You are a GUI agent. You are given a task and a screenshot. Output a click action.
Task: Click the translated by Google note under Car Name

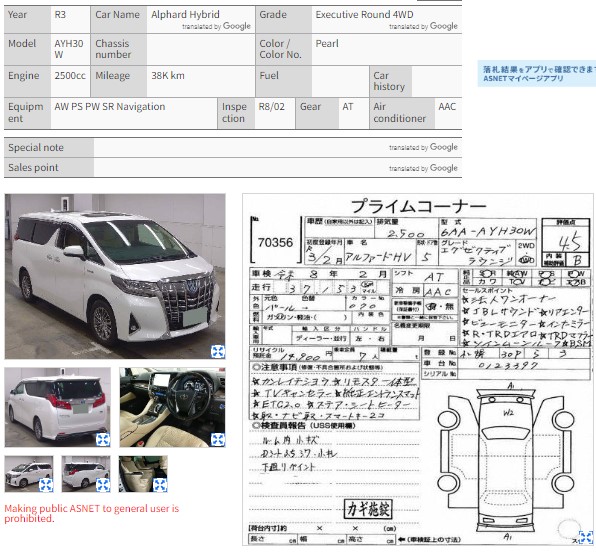click(x=216, y=26)
